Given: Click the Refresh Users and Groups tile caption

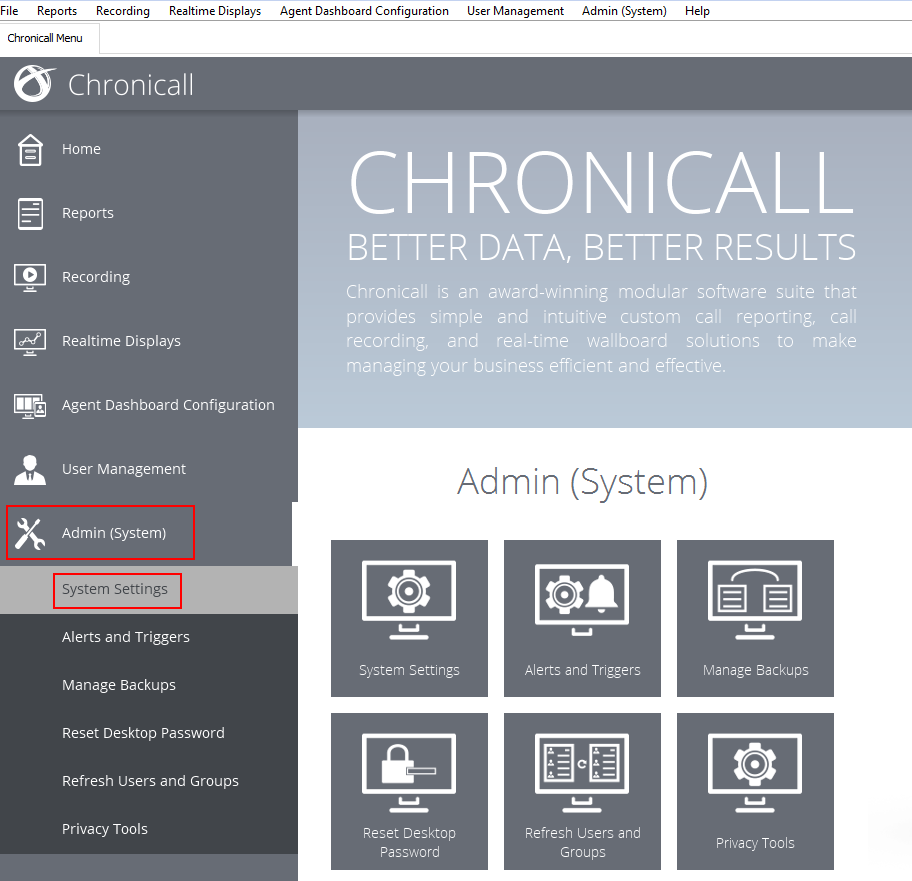Looking at the screenshot, I should [582, 842].
